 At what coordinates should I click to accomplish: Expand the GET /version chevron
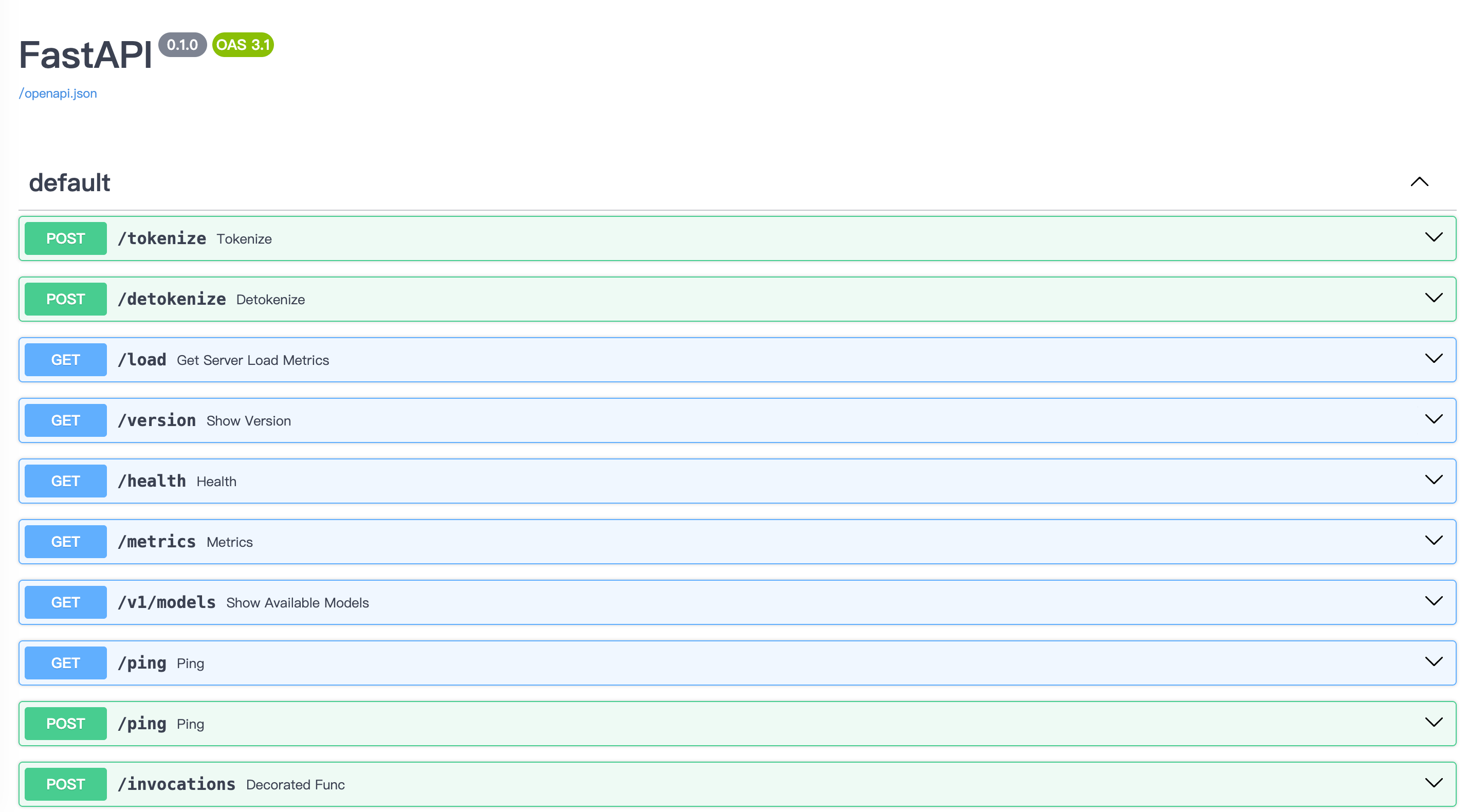coord(1433,419)
